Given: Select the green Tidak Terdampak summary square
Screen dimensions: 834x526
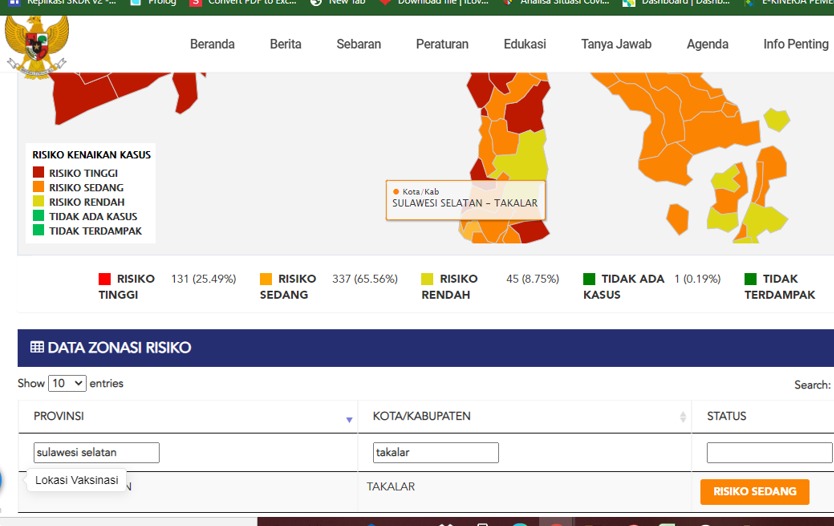Looking at the screenshot, I should coord(750,279).
